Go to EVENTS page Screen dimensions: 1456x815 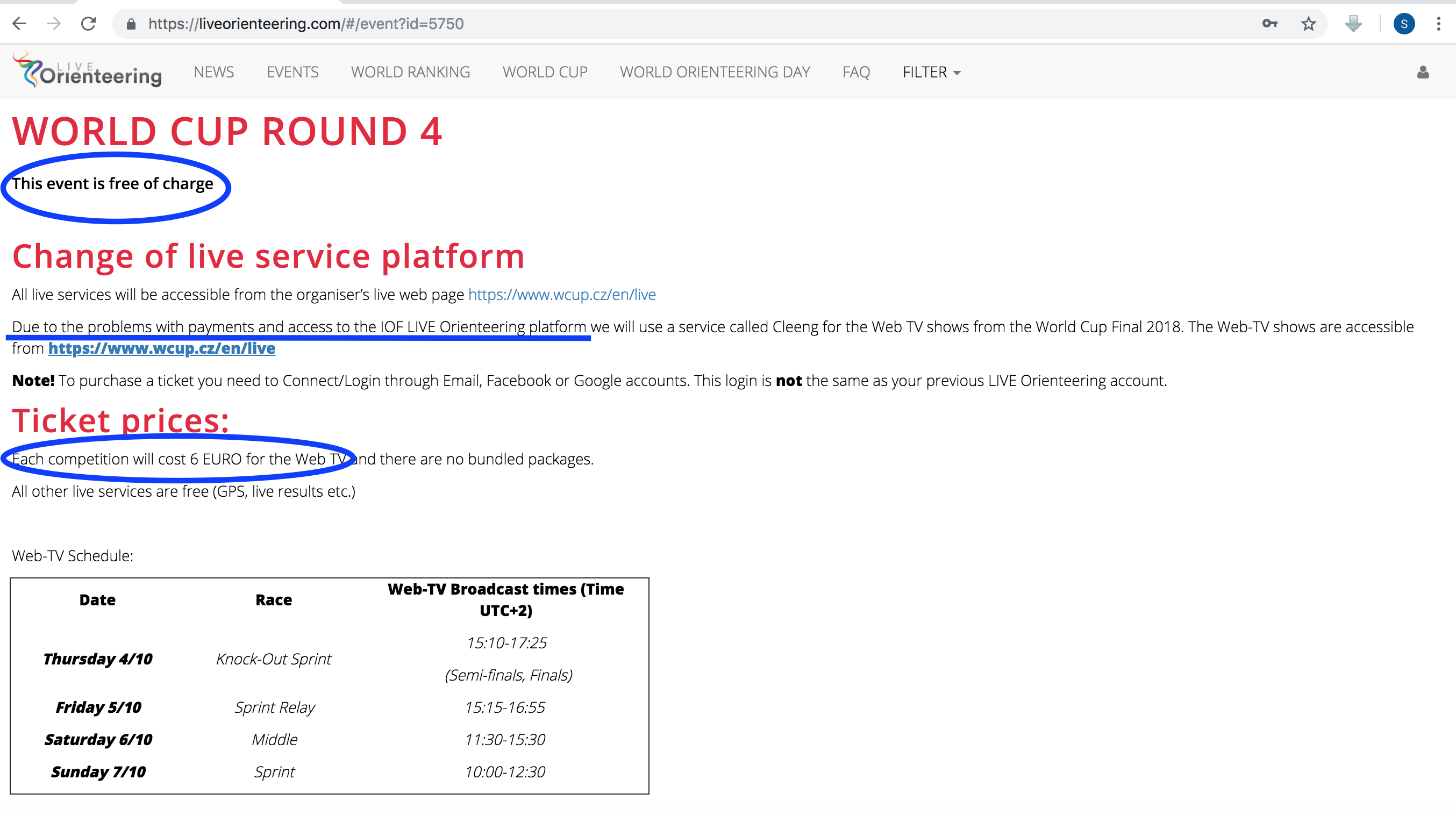pyautogui.click(x=292, y=73)
